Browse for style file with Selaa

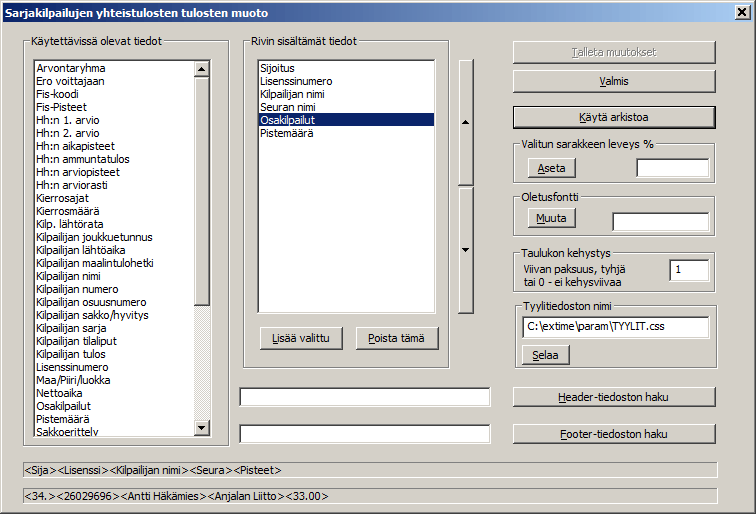(545, 355)
